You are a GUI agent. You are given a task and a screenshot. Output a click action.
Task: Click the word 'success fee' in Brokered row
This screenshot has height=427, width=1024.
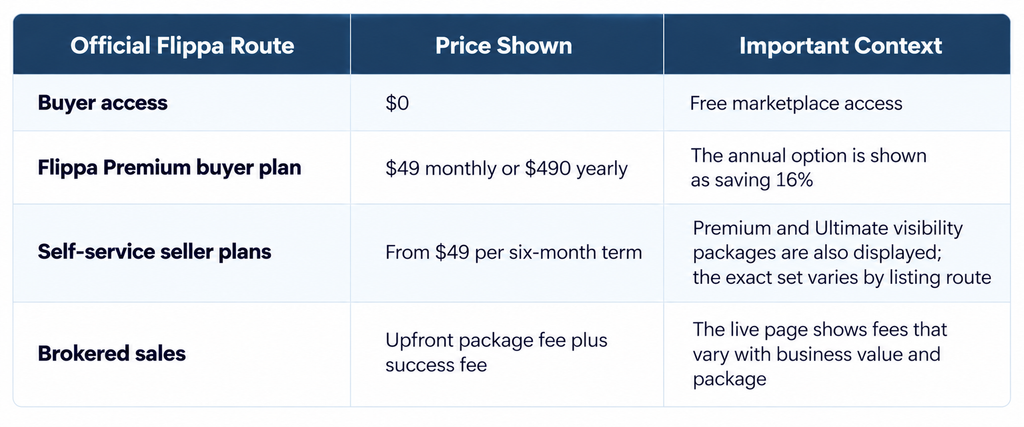(436, 365)
